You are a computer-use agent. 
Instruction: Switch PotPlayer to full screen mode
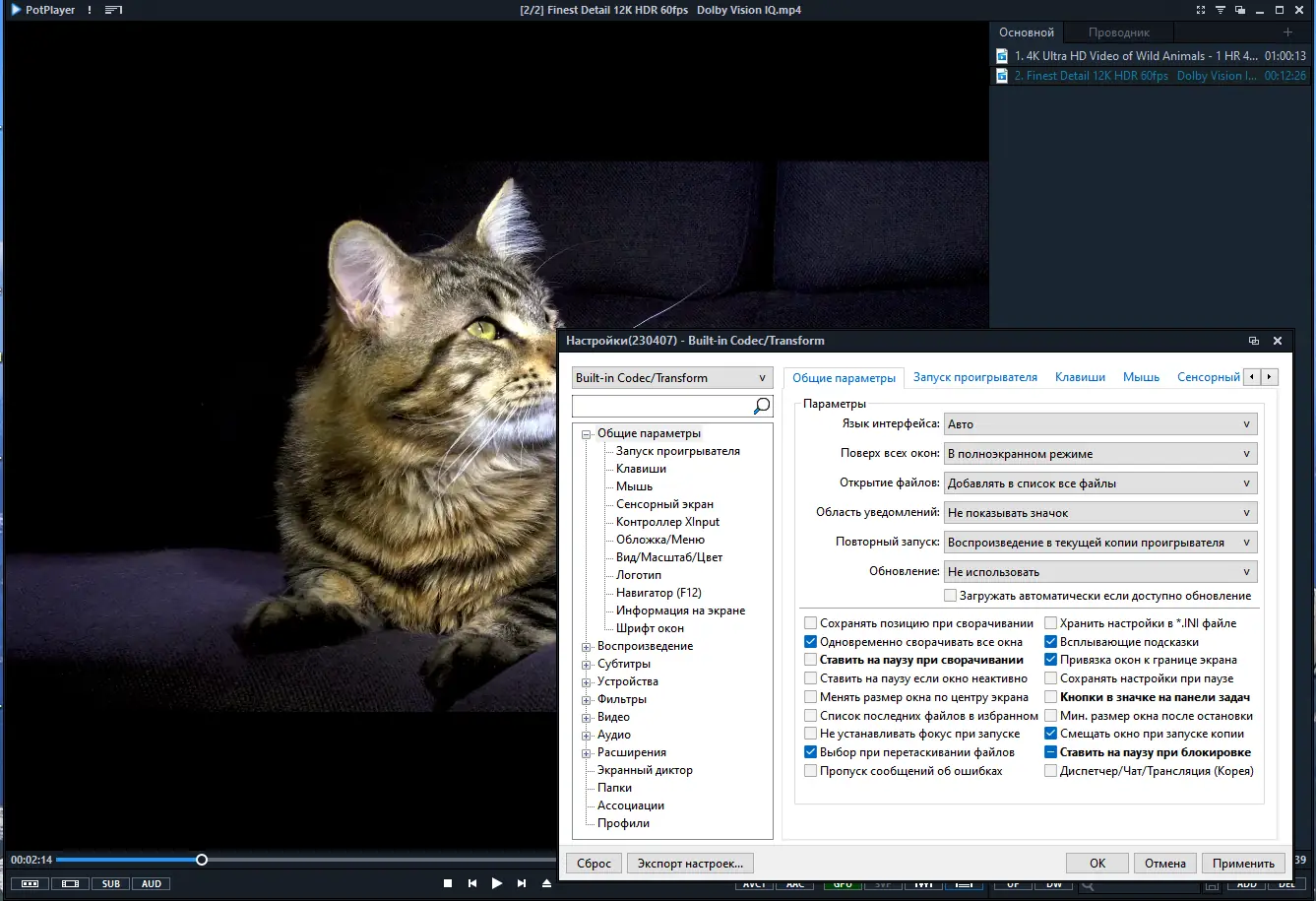click(x=1201, y=10)
